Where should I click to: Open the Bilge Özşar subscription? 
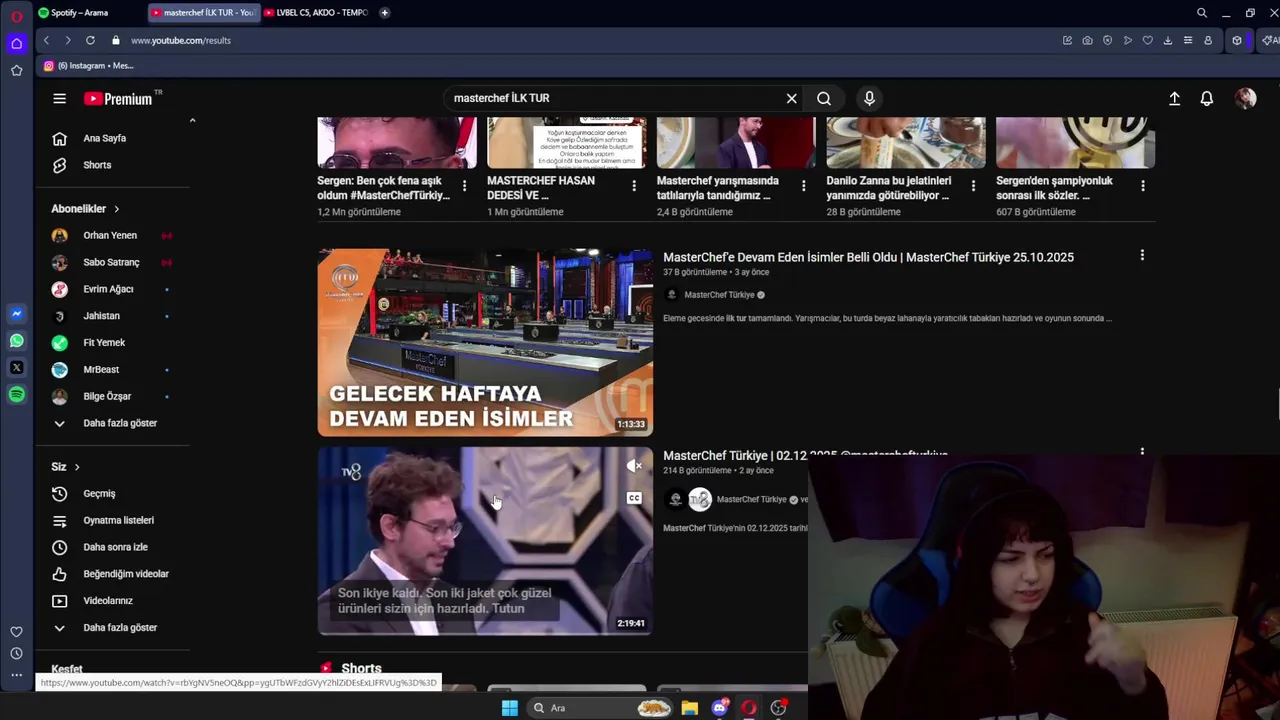point(107,396)
